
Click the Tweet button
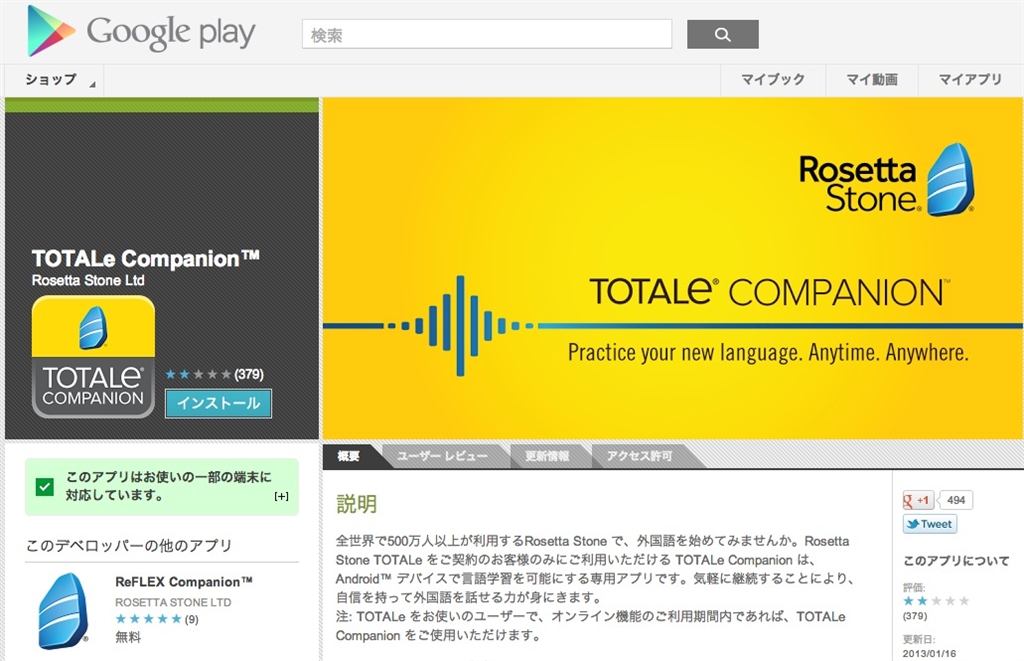click(930, 524)
